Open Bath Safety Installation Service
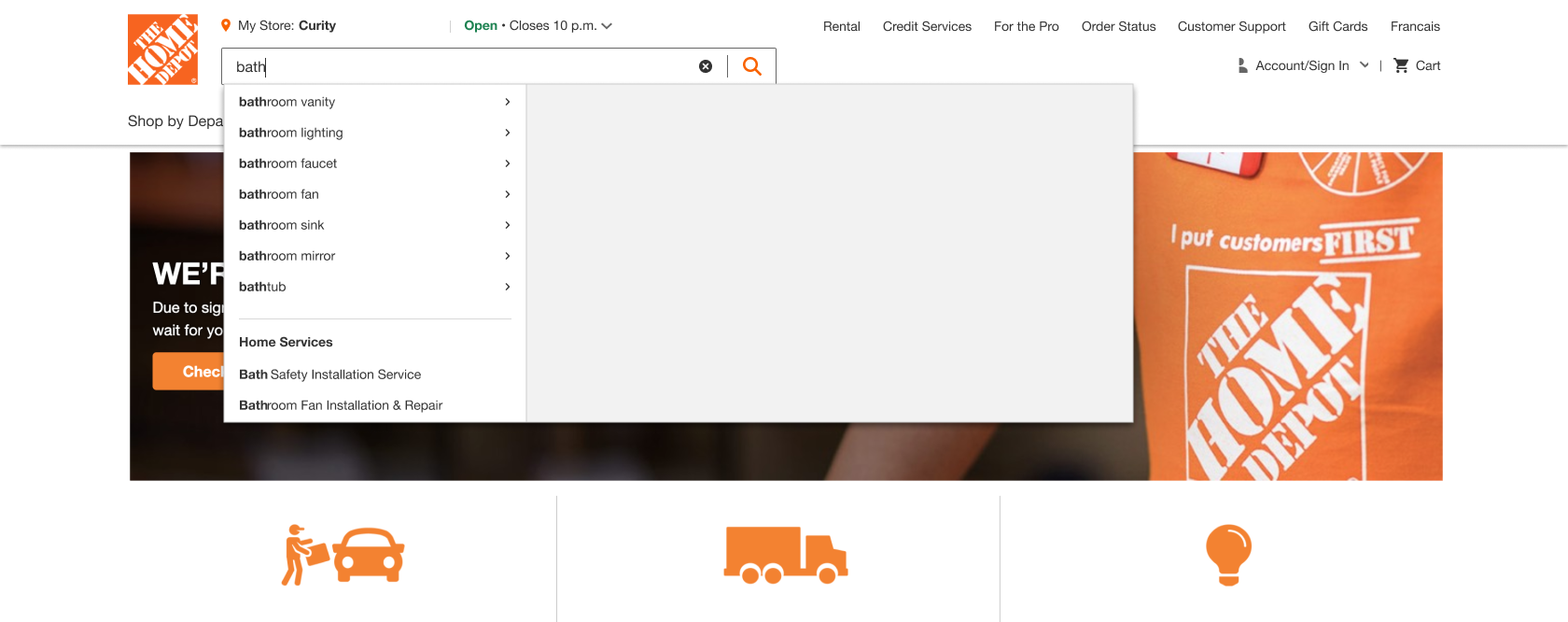This screenshot has height=622, width=1568. [329, 375]
